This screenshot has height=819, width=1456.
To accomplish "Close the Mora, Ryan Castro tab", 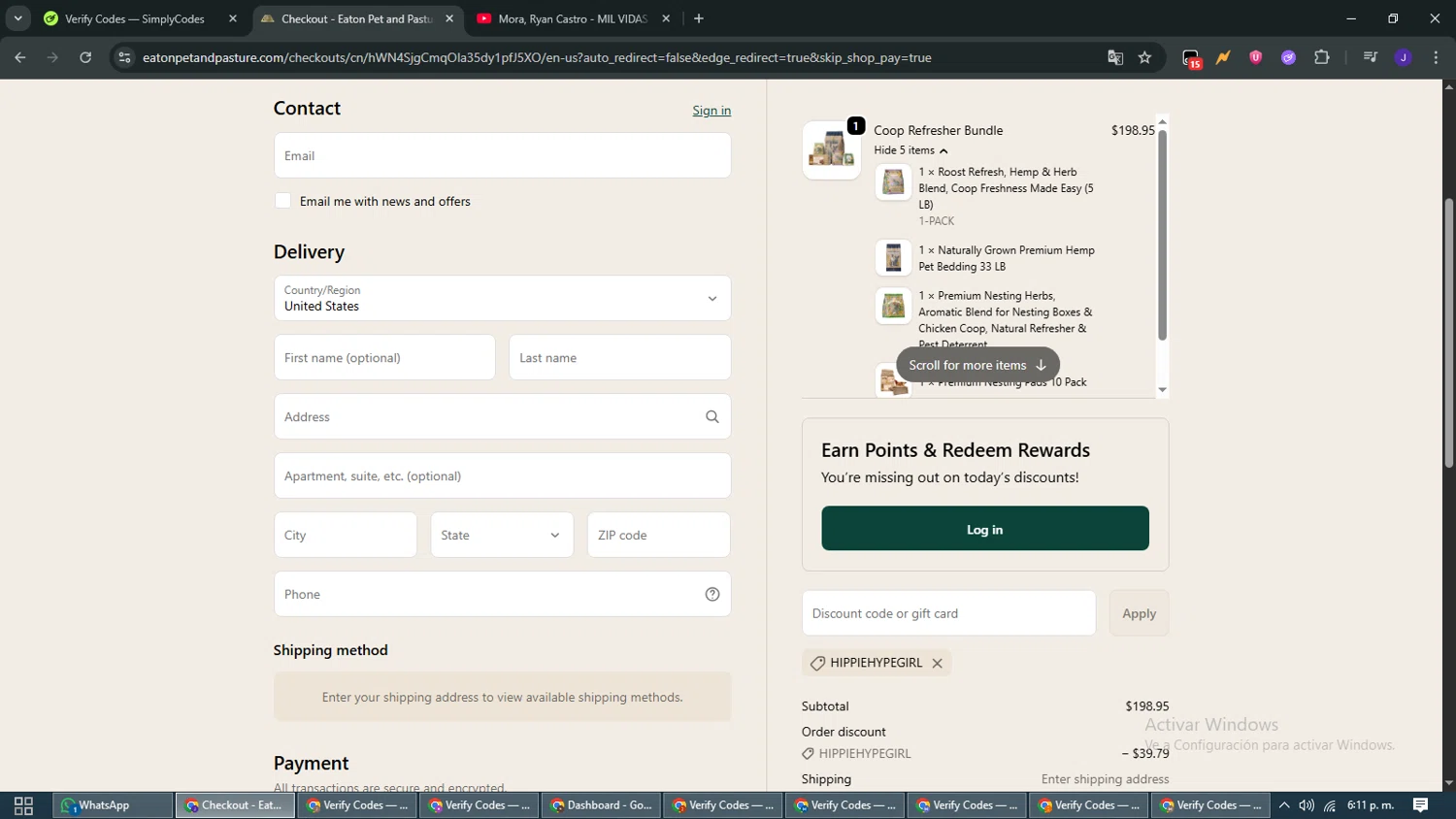I will (x=666, y=18).
